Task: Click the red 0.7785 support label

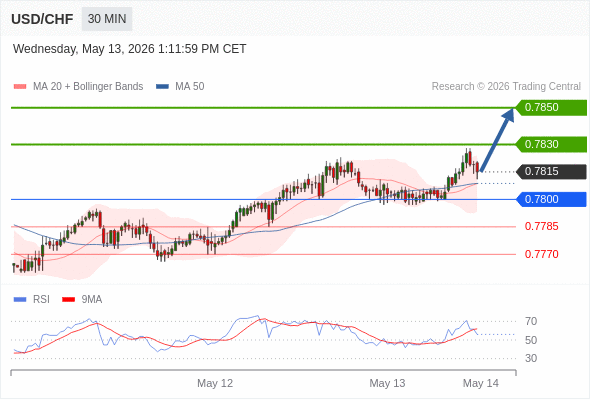Action: (541, 227)
